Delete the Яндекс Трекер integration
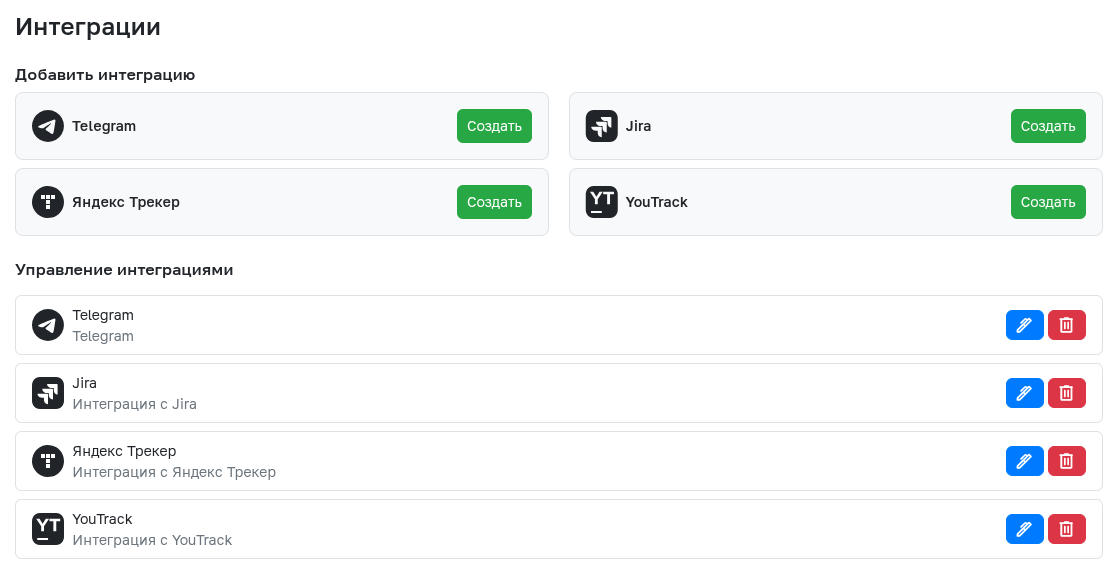1120x569 pixels. 1066,461
